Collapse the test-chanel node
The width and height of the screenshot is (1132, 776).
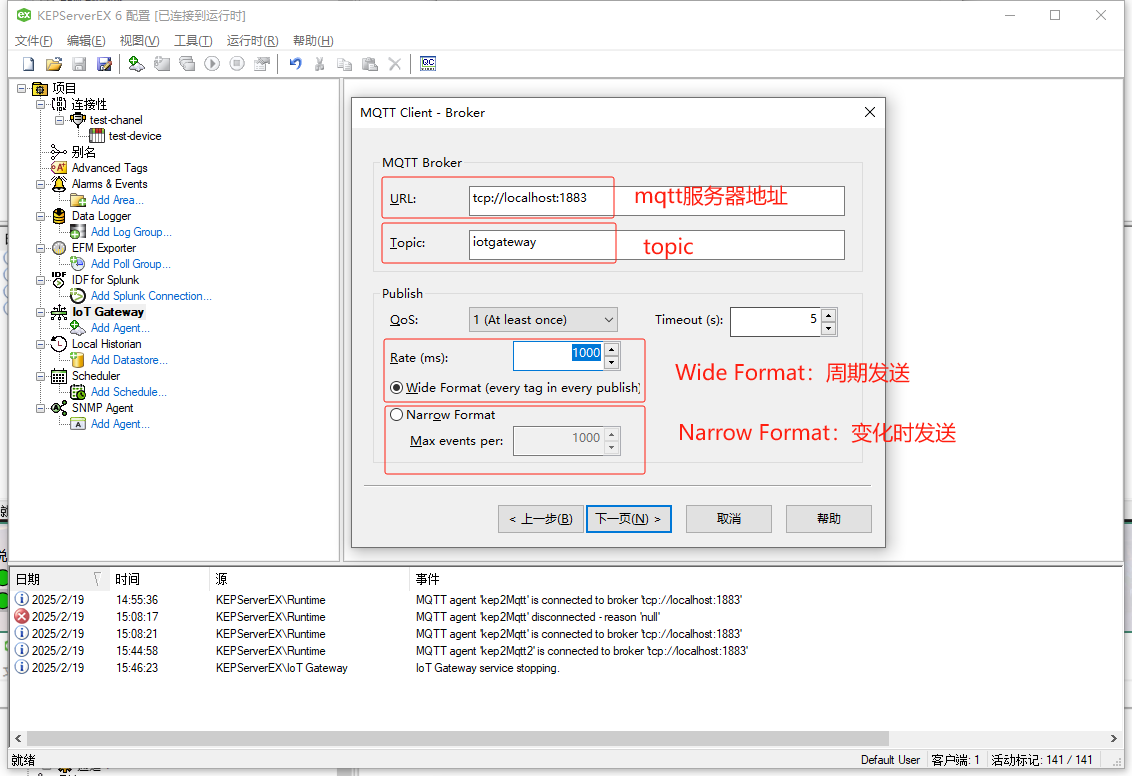point(59,120)
